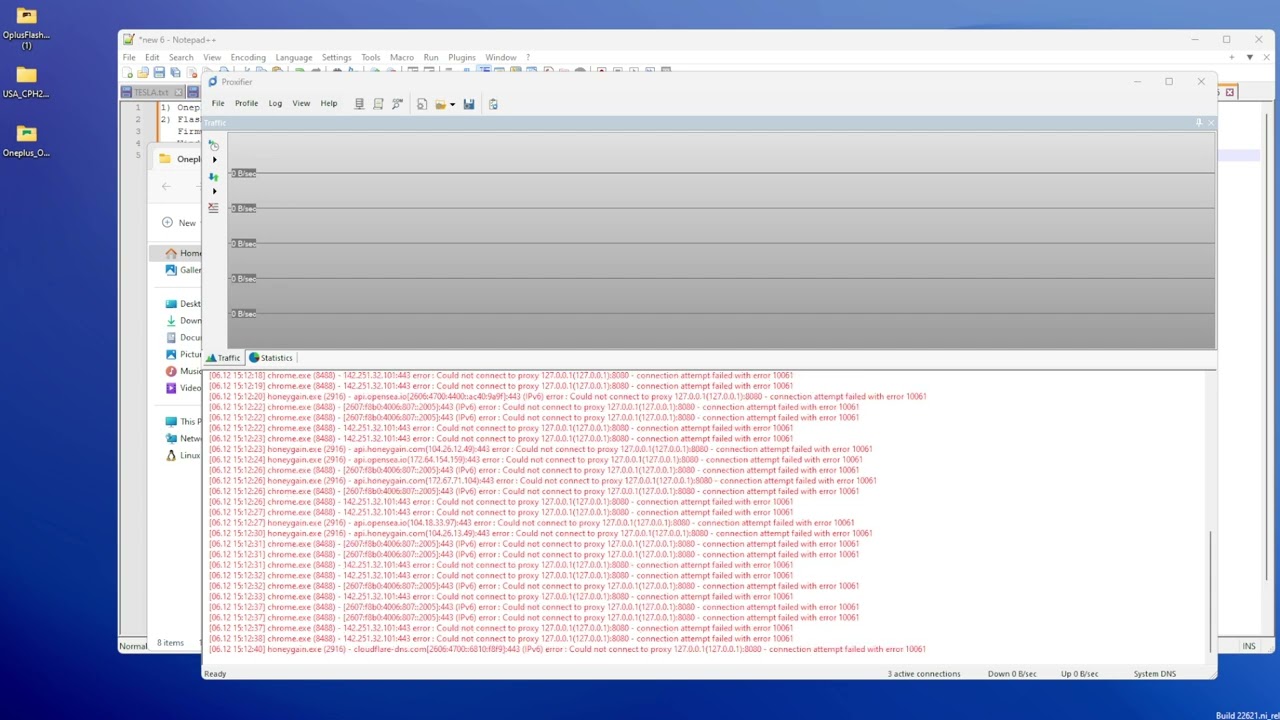This screenshot has height=720, width=1280.
Task: Select OplusFlash folder on desktop
Action: [x=27, y=27]
